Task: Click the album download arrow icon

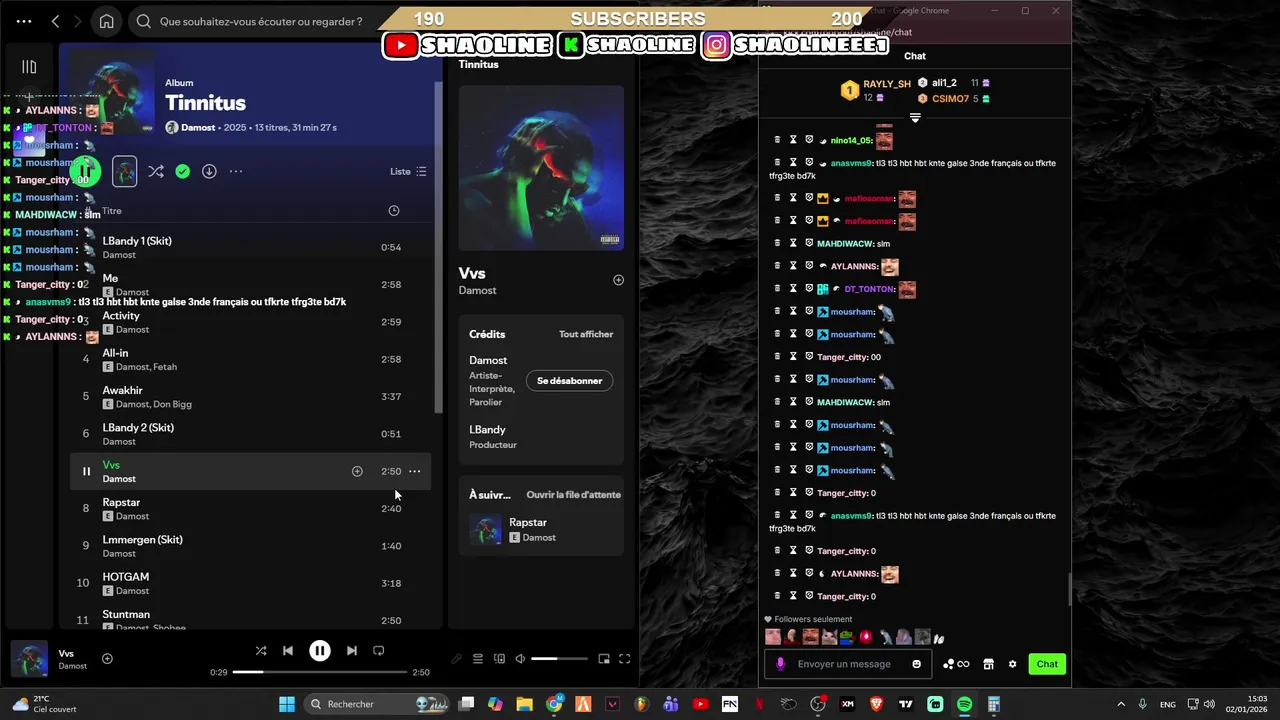Action: pos(209,171)
